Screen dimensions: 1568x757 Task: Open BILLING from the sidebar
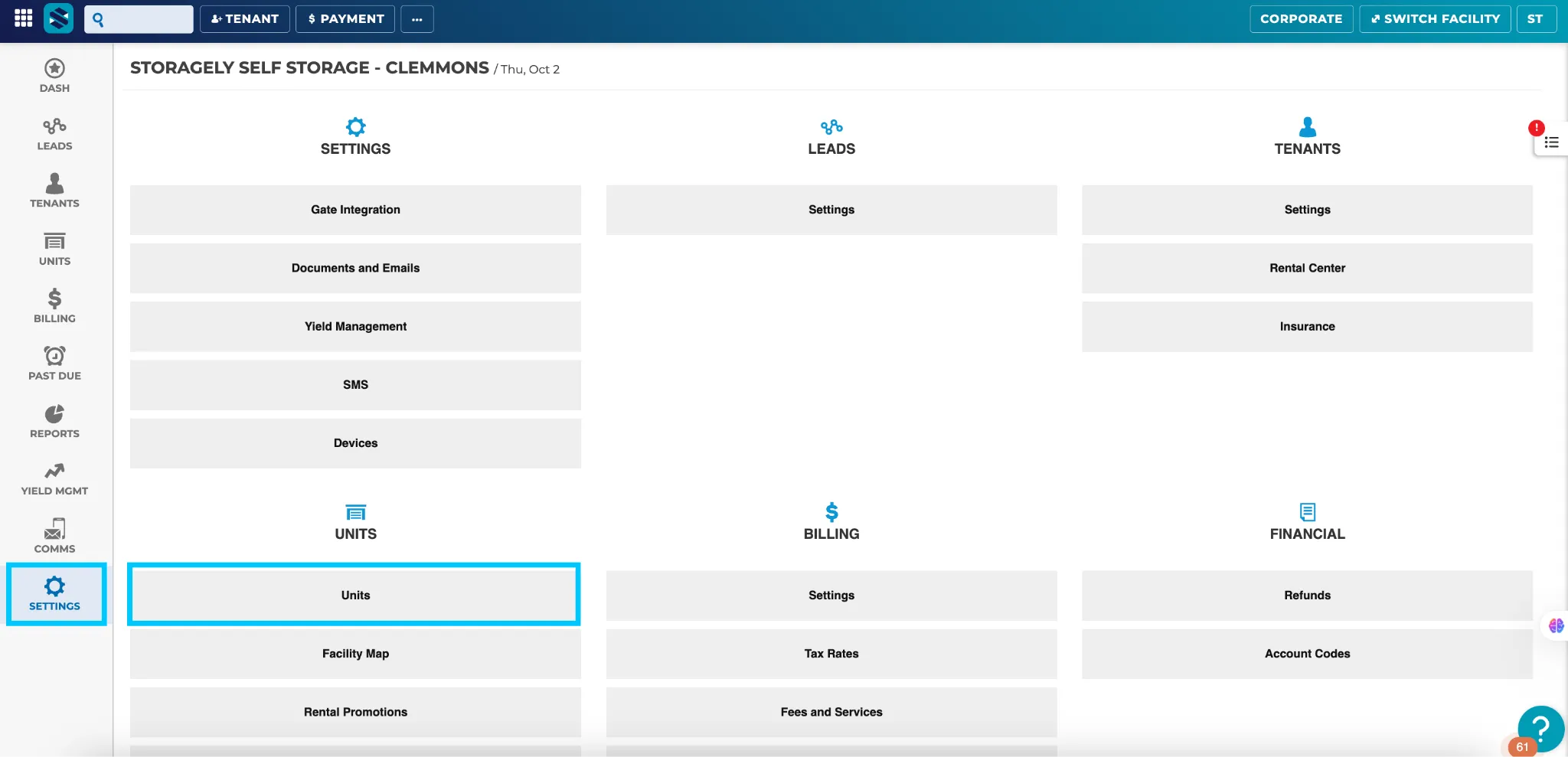coord(54,306)
